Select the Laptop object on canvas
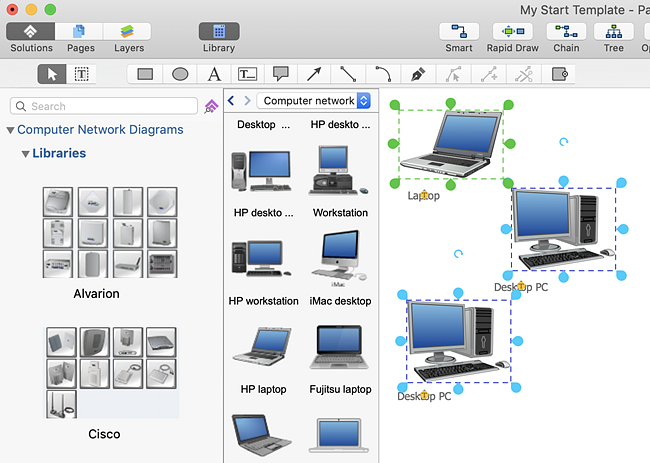This screenshot has width=650, height=463. point(451,144)
